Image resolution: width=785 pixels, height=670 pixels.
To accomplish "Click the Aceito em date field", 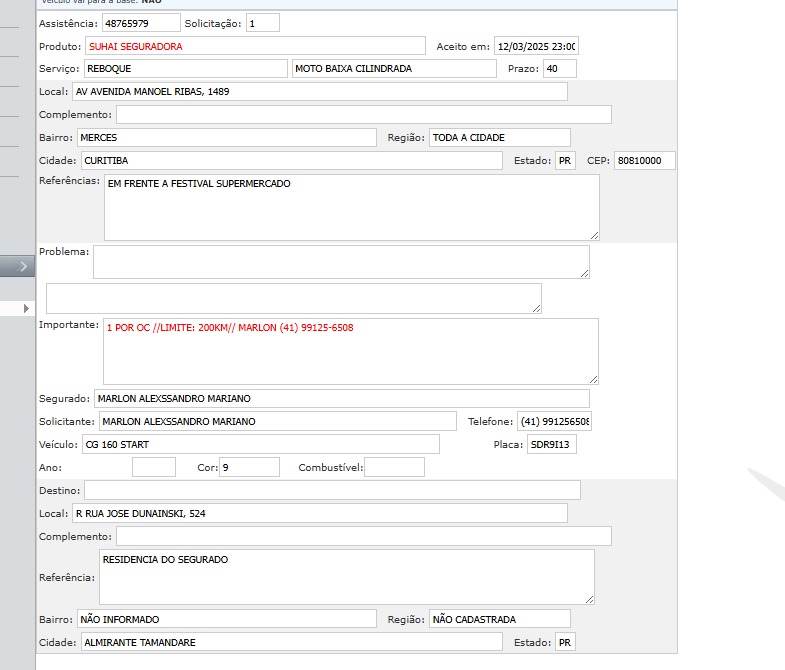I will (x=536, y=46).
